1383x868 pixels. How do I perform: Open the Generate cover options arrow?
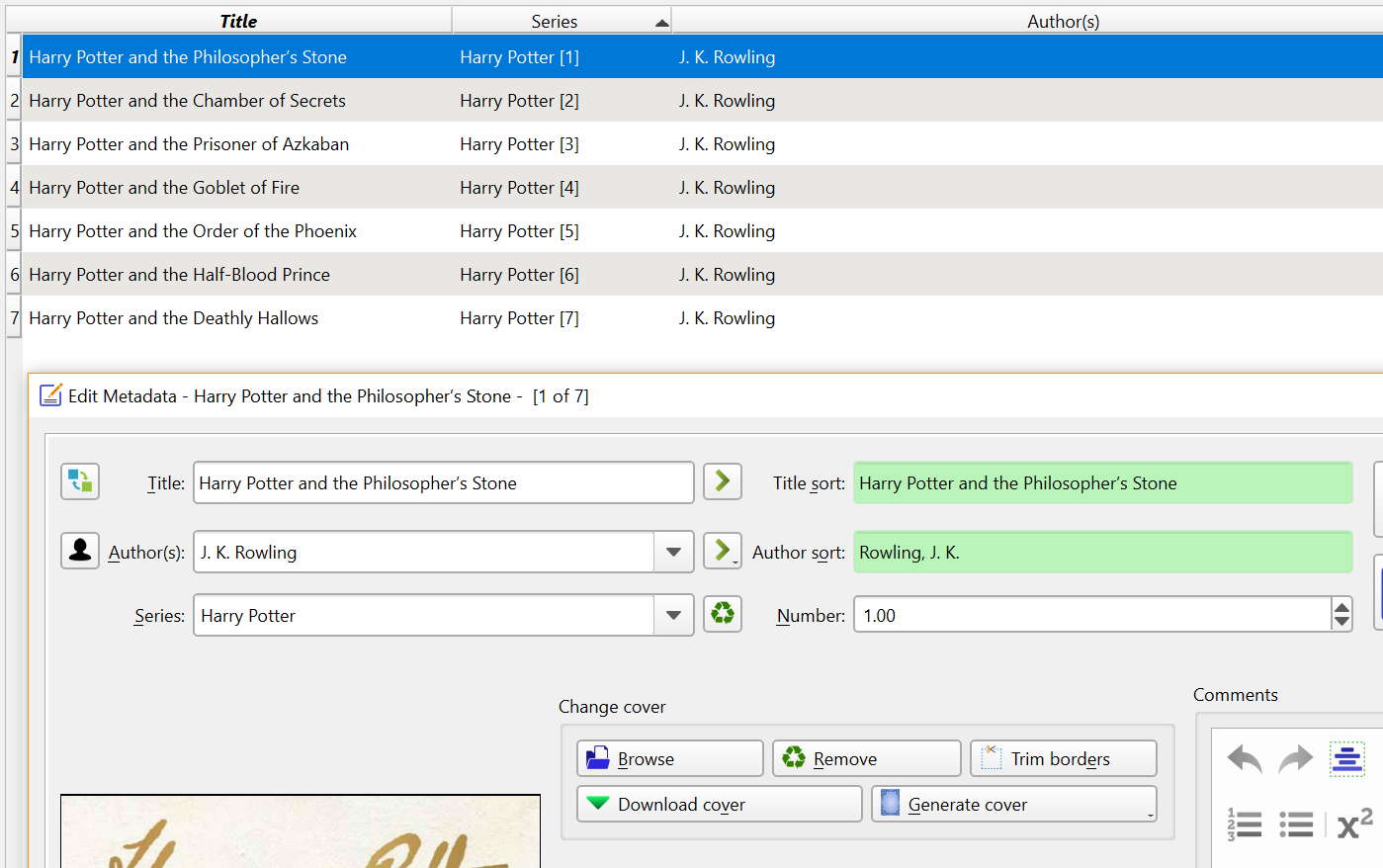[1150, 815]
